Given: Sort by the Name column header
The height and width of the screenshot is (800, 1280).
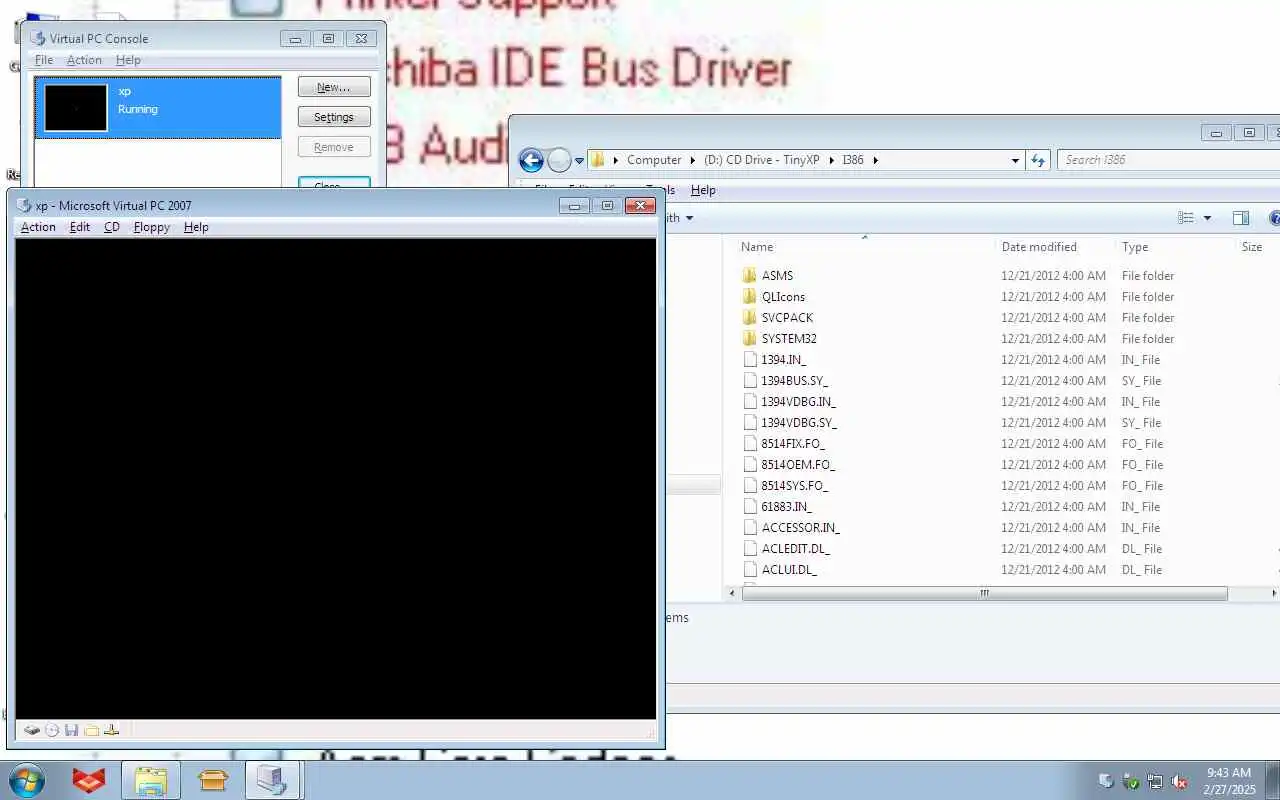Looking at the screenshot, I should pos(757,247).
